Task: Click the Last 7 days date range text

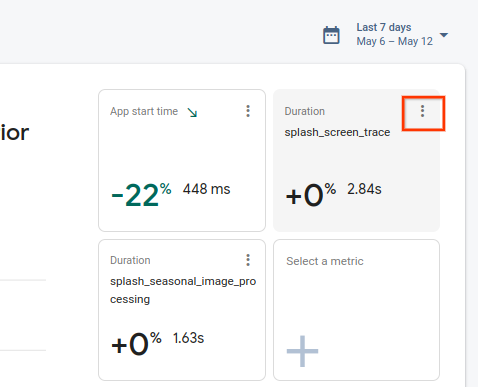Action: pyautogui.click(x=384, y=27)
